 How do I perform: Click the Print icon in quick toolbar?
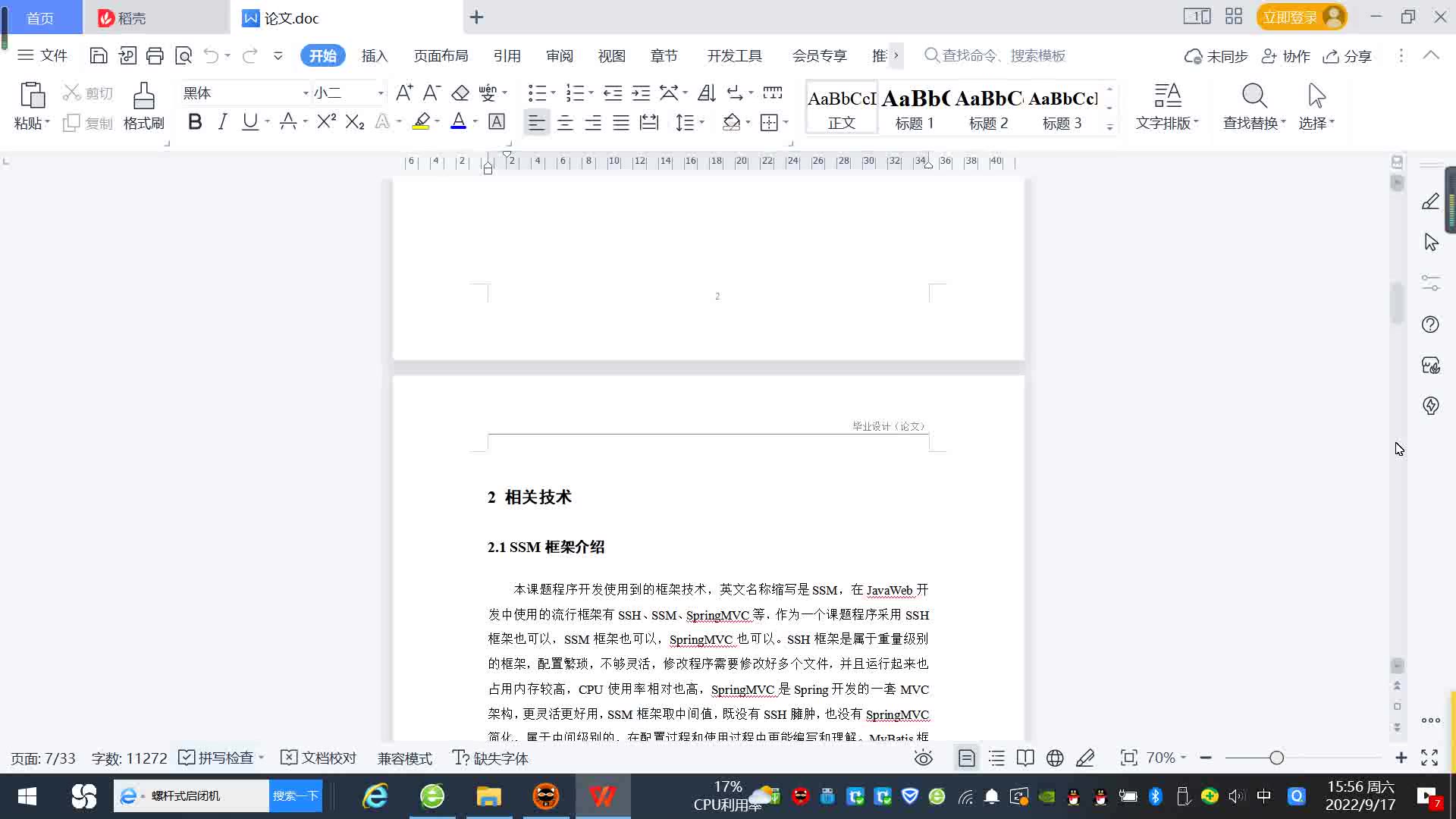[155, 55]
